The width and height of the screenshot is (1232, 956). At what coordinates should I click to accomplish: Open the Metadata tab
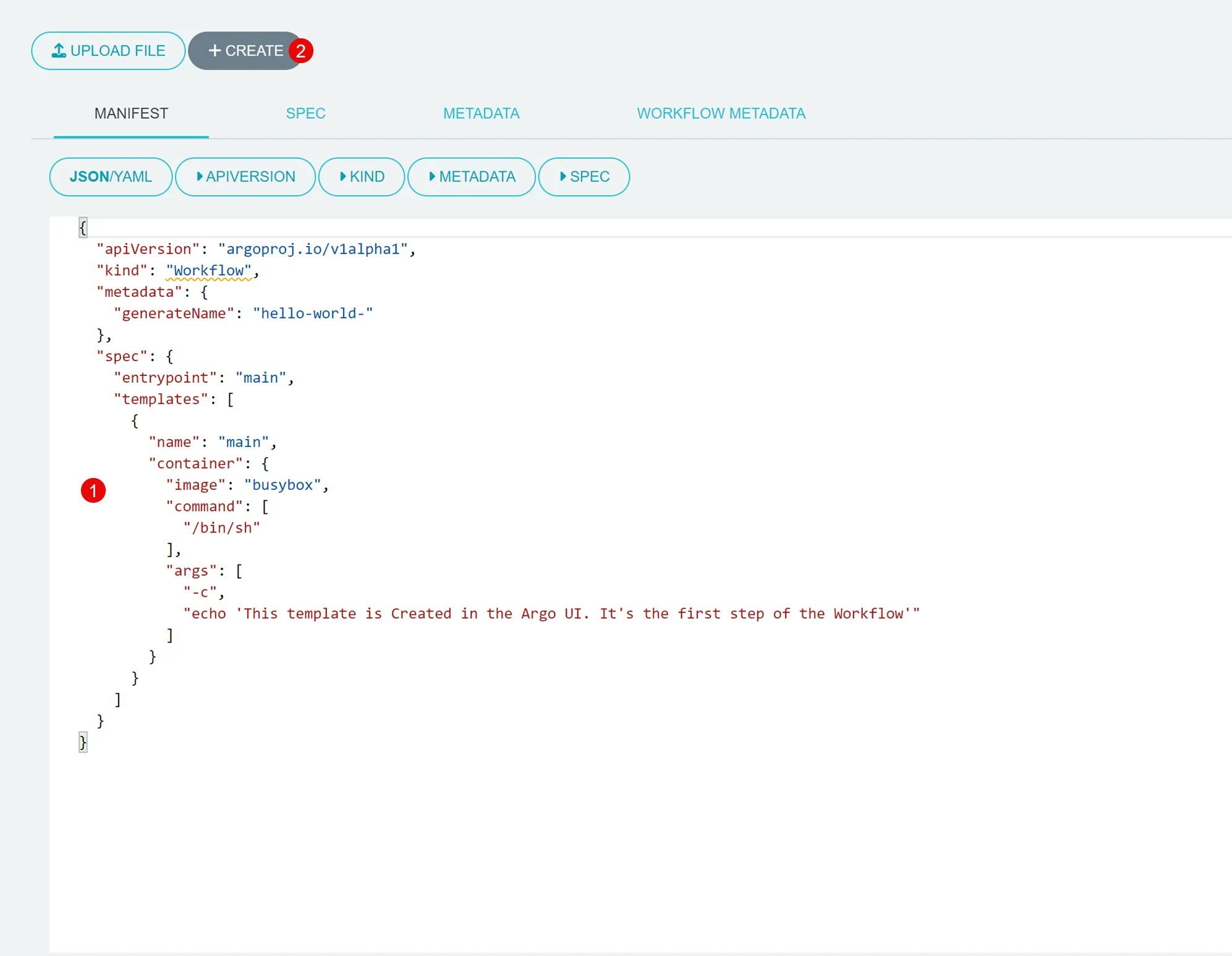point(481,114)
